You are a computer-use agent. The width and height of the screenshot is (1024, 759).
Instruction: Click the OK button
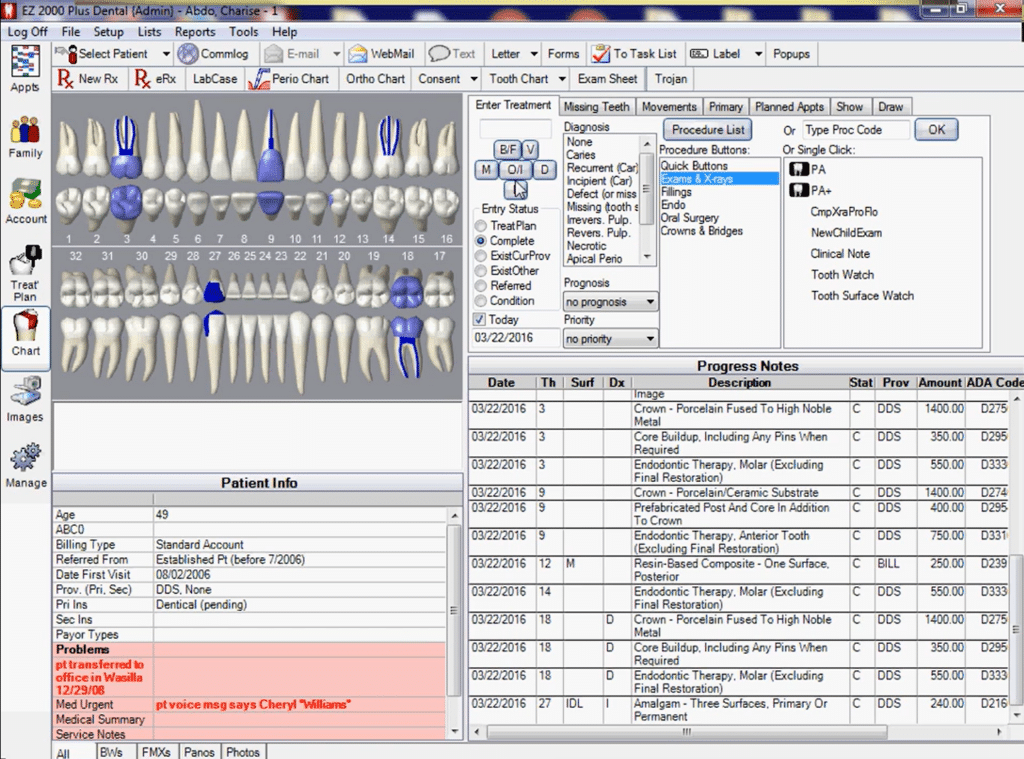click(936, 129)
